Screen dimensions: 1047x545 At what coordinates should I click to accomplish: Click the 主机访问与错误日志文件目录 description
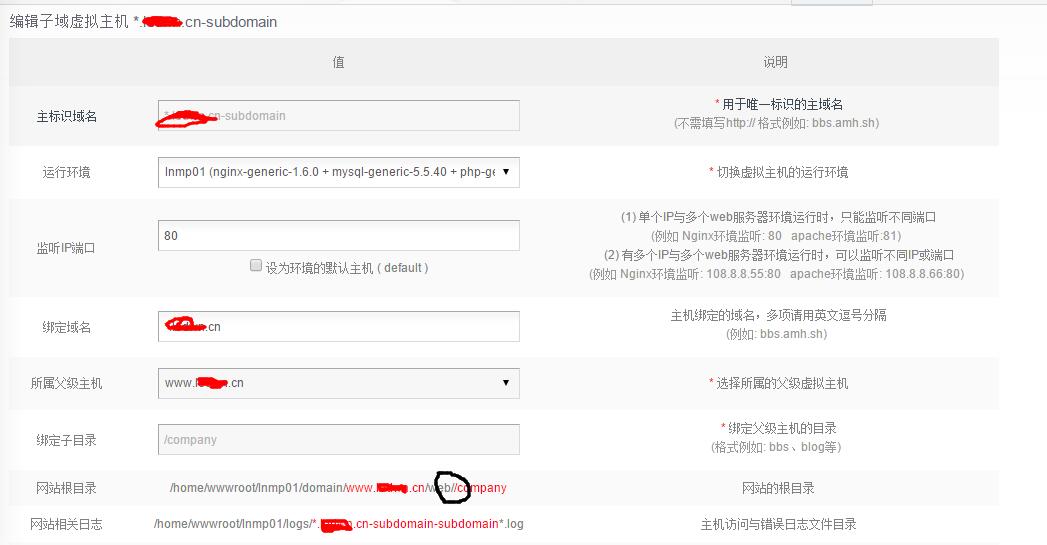pyautogui.click(x=778, y=524)
